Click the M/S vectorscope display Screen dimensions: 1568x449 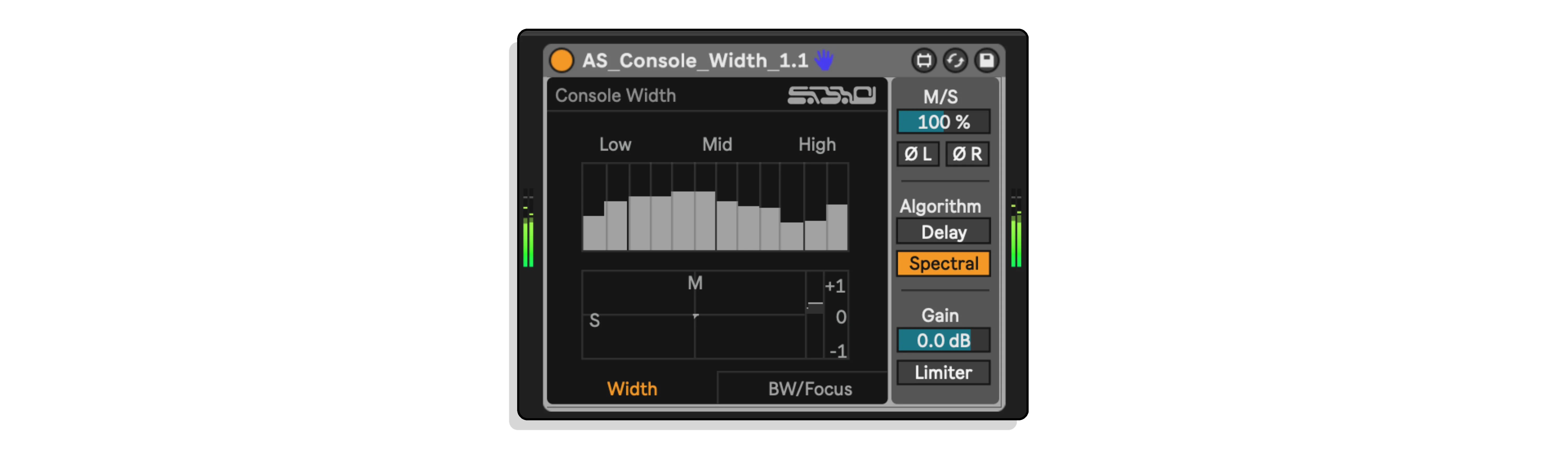[x=694, y=315]
